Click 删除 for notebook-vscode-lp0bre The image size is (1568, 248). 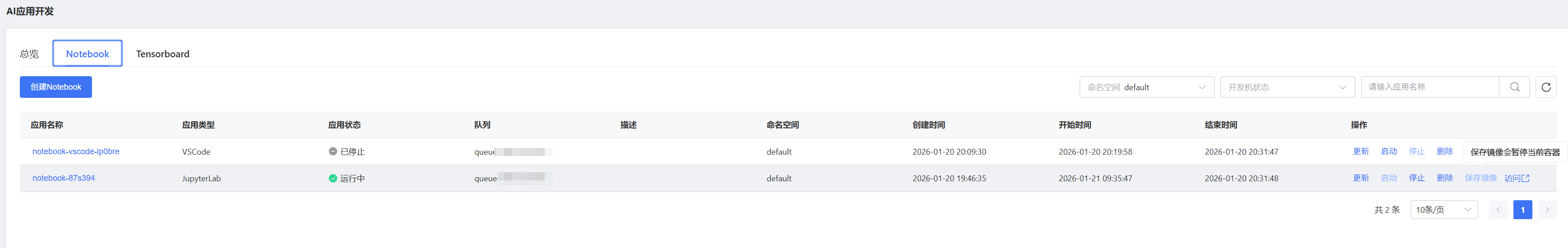coord(1444,152)
